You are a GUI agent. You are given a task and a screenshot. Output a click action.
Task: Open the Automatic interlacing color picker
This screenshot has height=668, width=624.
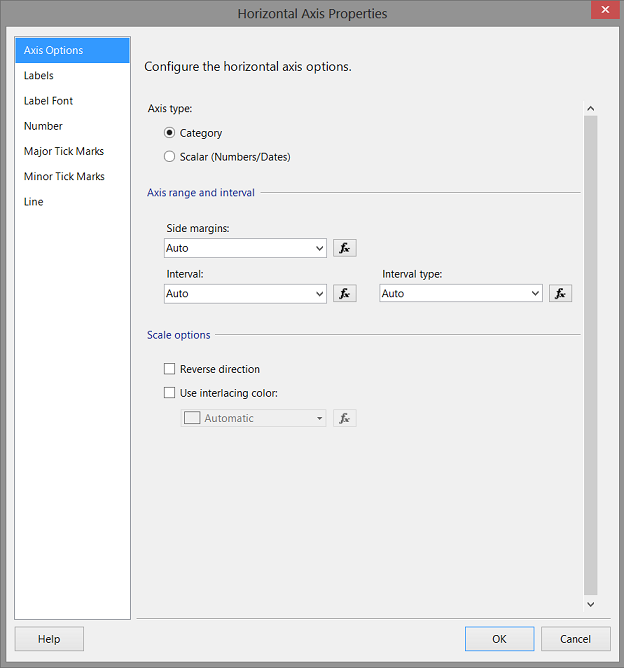click(254, 418)
